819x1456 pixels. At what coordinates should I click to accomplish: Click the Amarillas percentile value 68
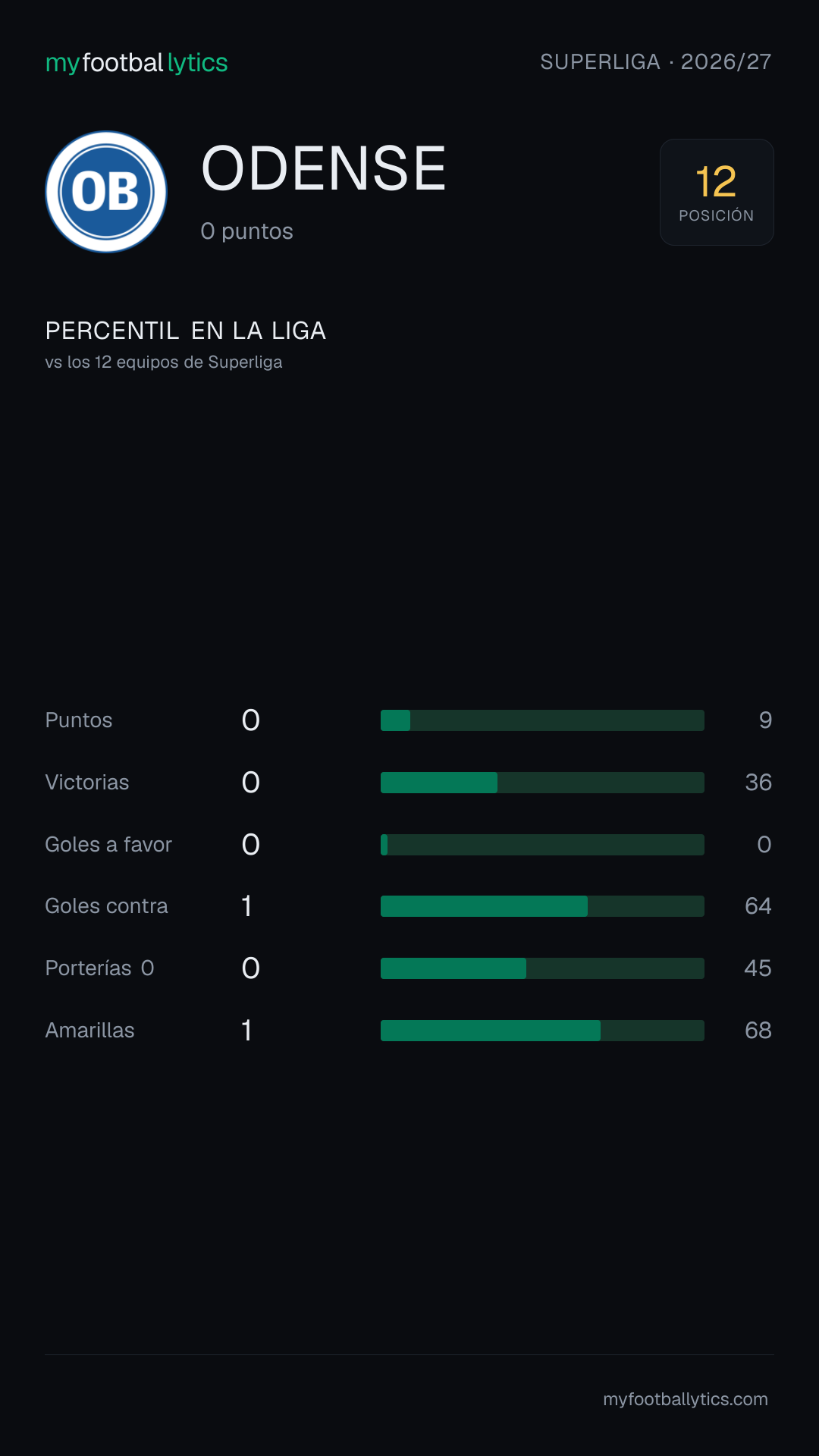(758, 1031)
